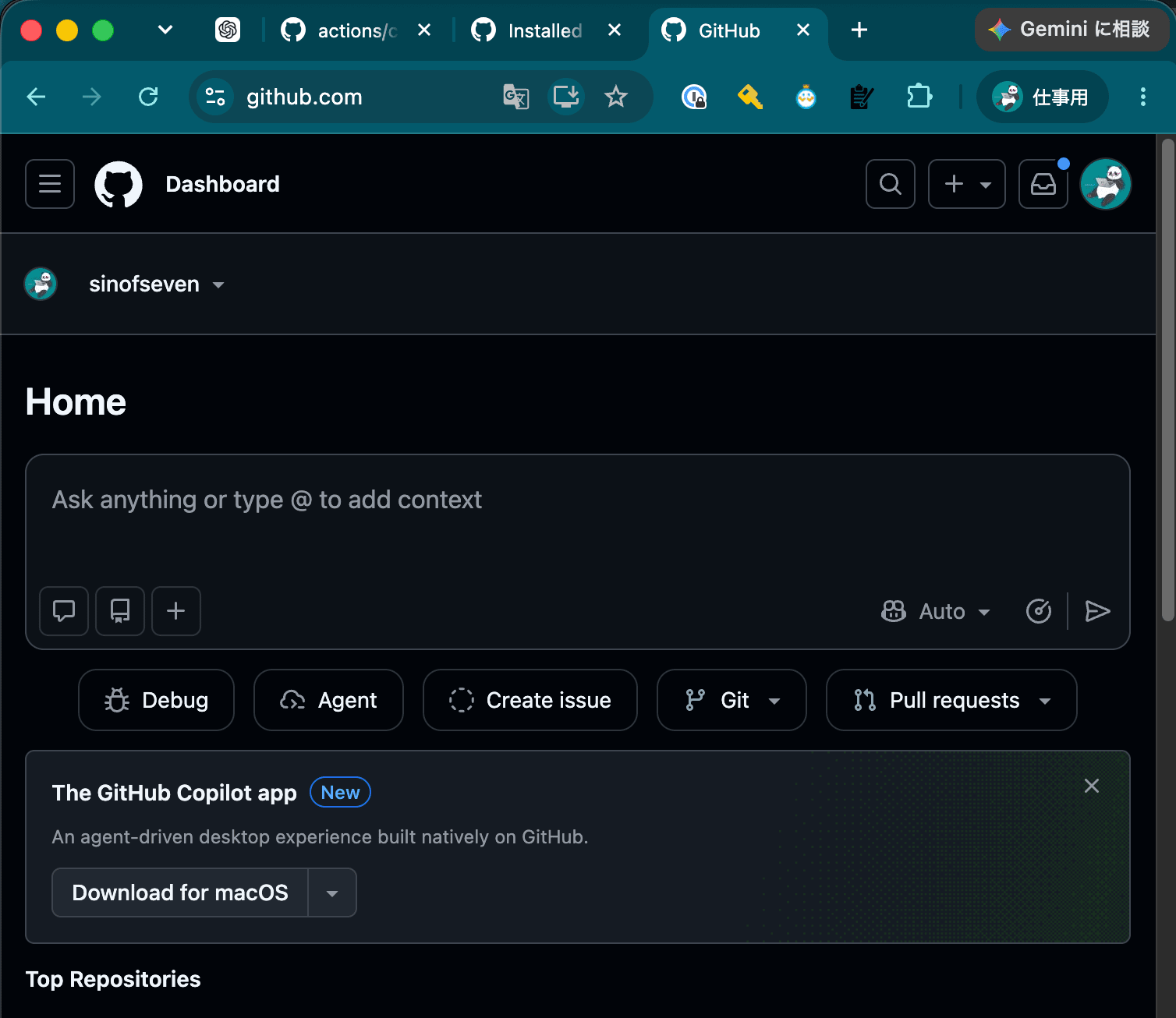Click "The GitHub Copilot app" title
The height and width of the screenshot is (1018, 1176).
(x=175, y=793)
